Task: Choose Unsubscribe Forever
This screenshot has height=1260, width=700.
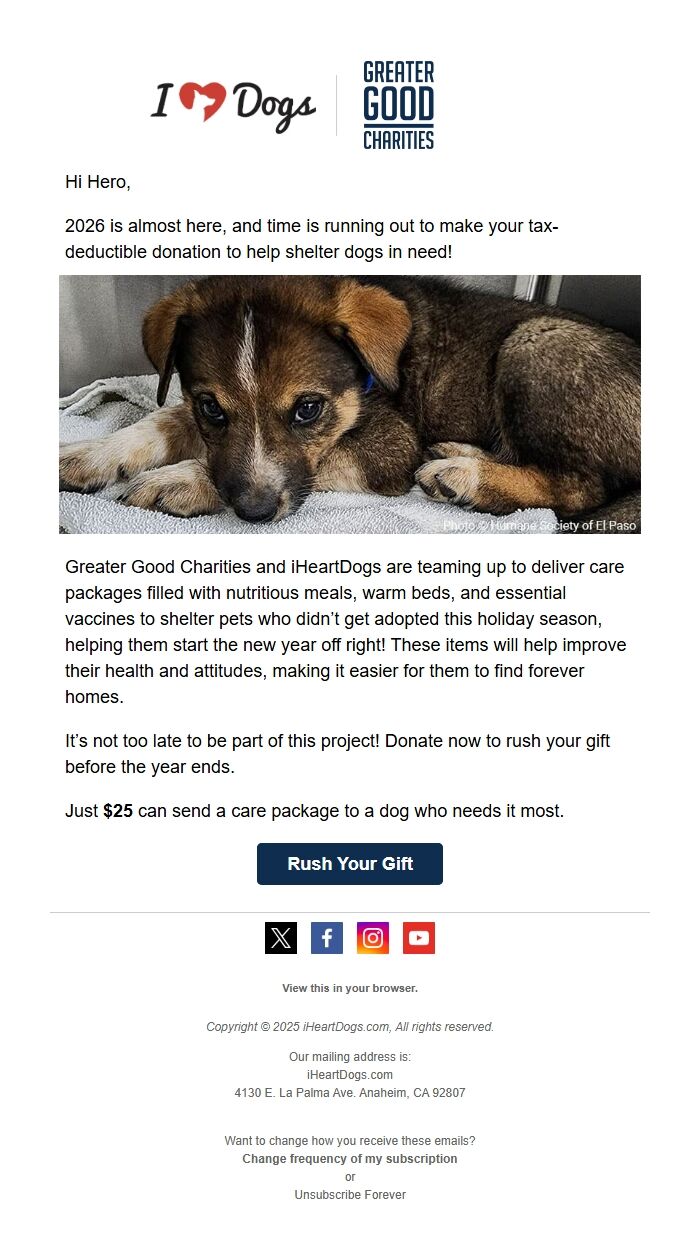Action: (350, 1194)
